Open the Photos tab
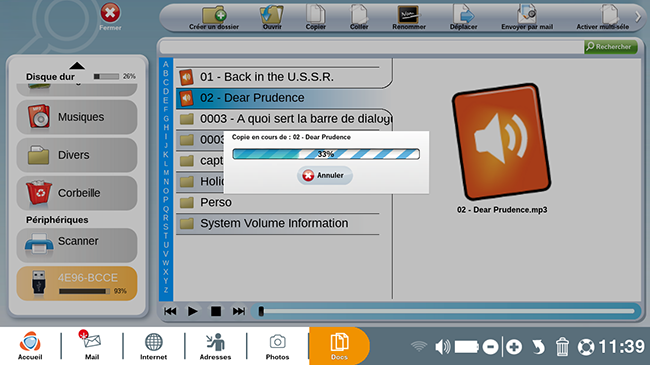 click(x=277, y=346)
